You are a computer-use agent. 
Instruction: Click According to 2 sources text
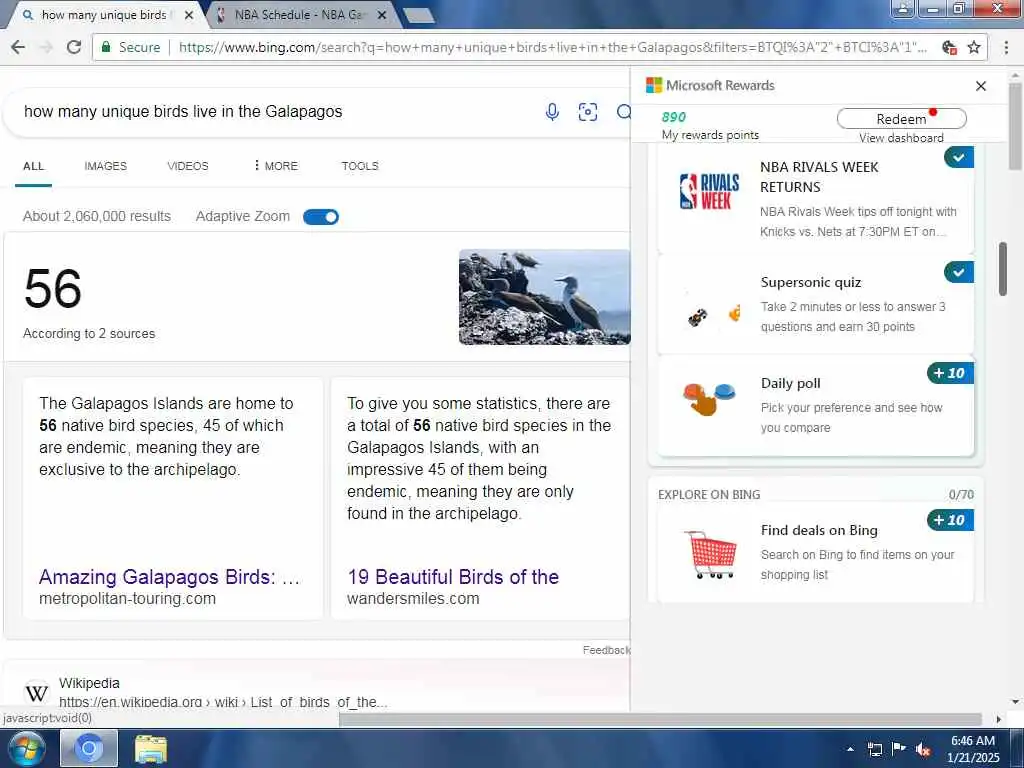click(89, 333)
